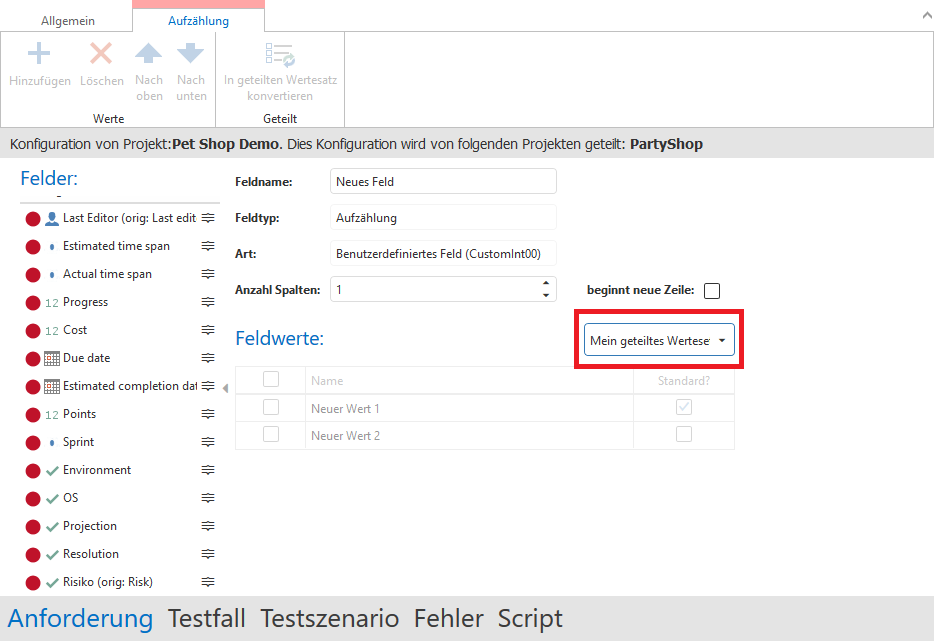Move value down with Nach unten arrow

(190, 54)
